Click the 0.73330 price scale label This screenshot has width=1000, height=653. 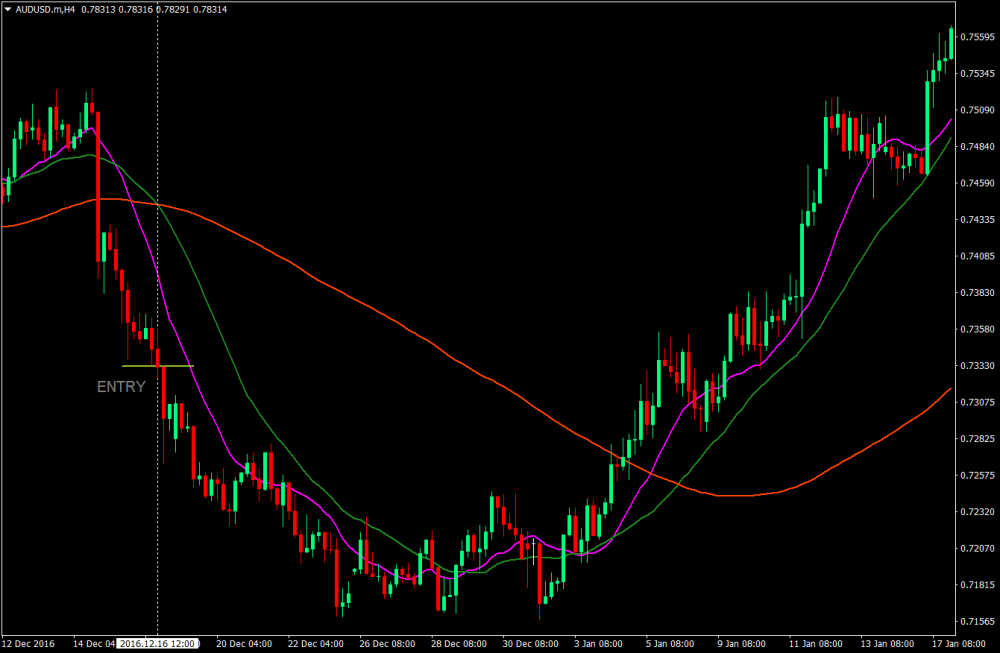pos(976,366)
